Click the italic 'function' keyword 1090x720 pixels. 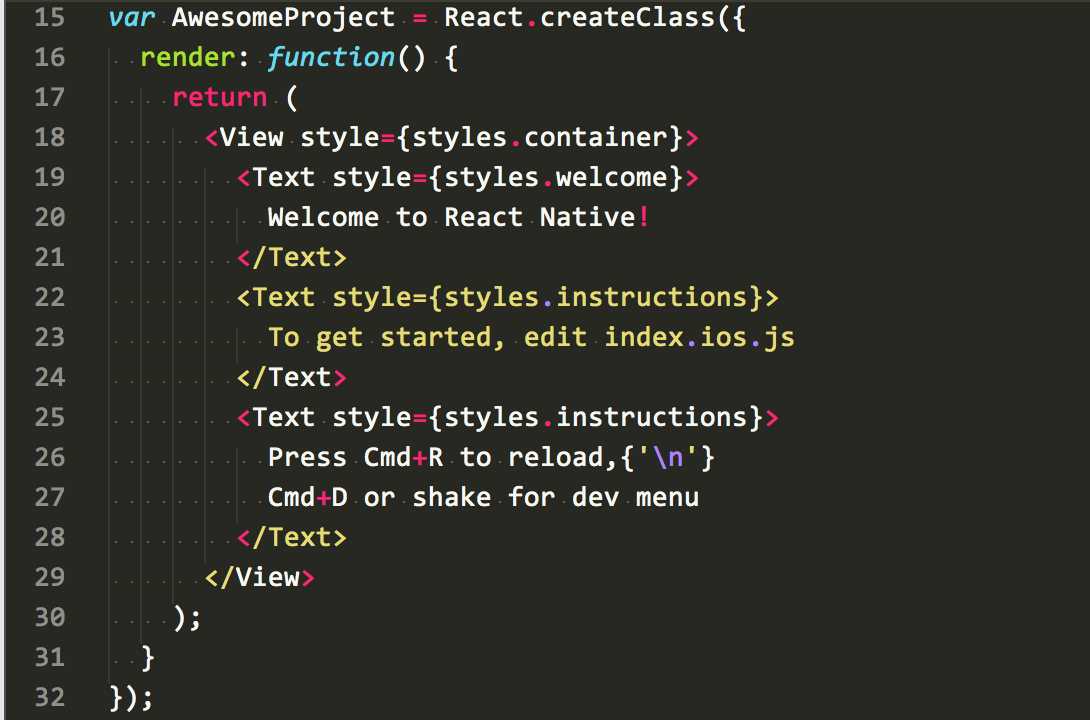(x=331, y=57)
